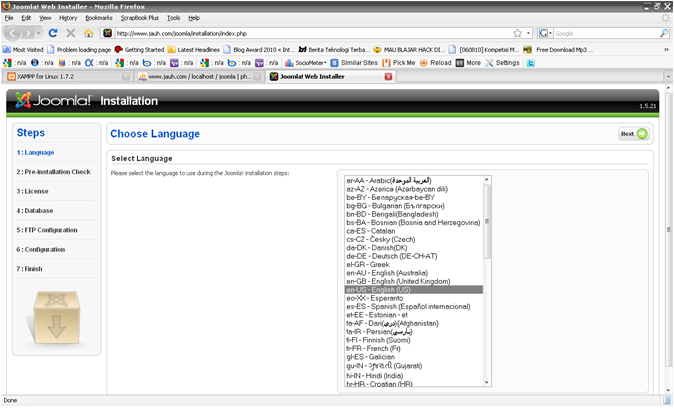The width and height of the screenshot is (674, 409).
Task: Go to the Home page icon
Action: click(89, 33)
